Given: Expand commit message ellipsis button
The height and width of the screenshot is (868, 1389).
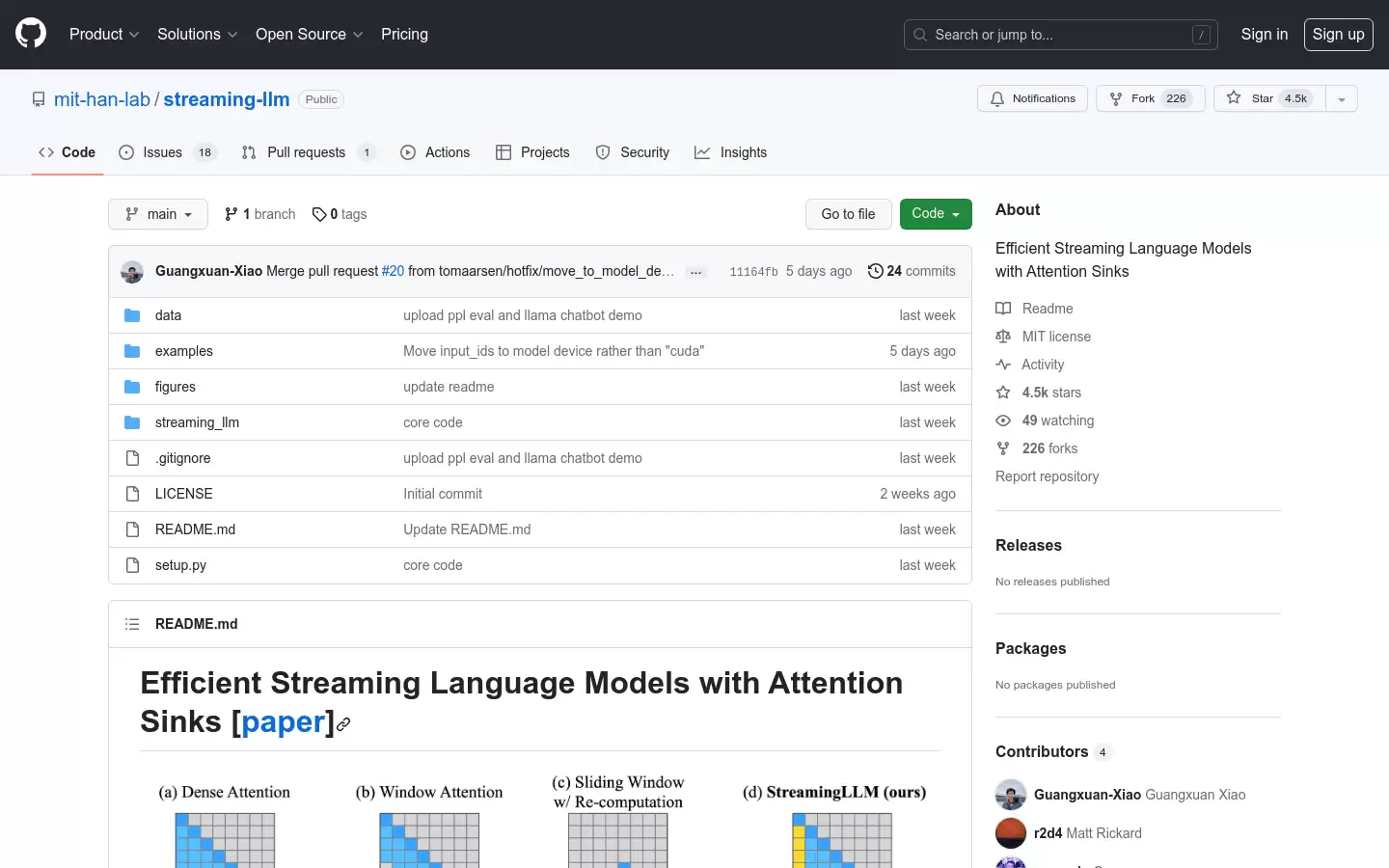Looking at the screenshot, I should pyautogui.click(x=695, y=272).
